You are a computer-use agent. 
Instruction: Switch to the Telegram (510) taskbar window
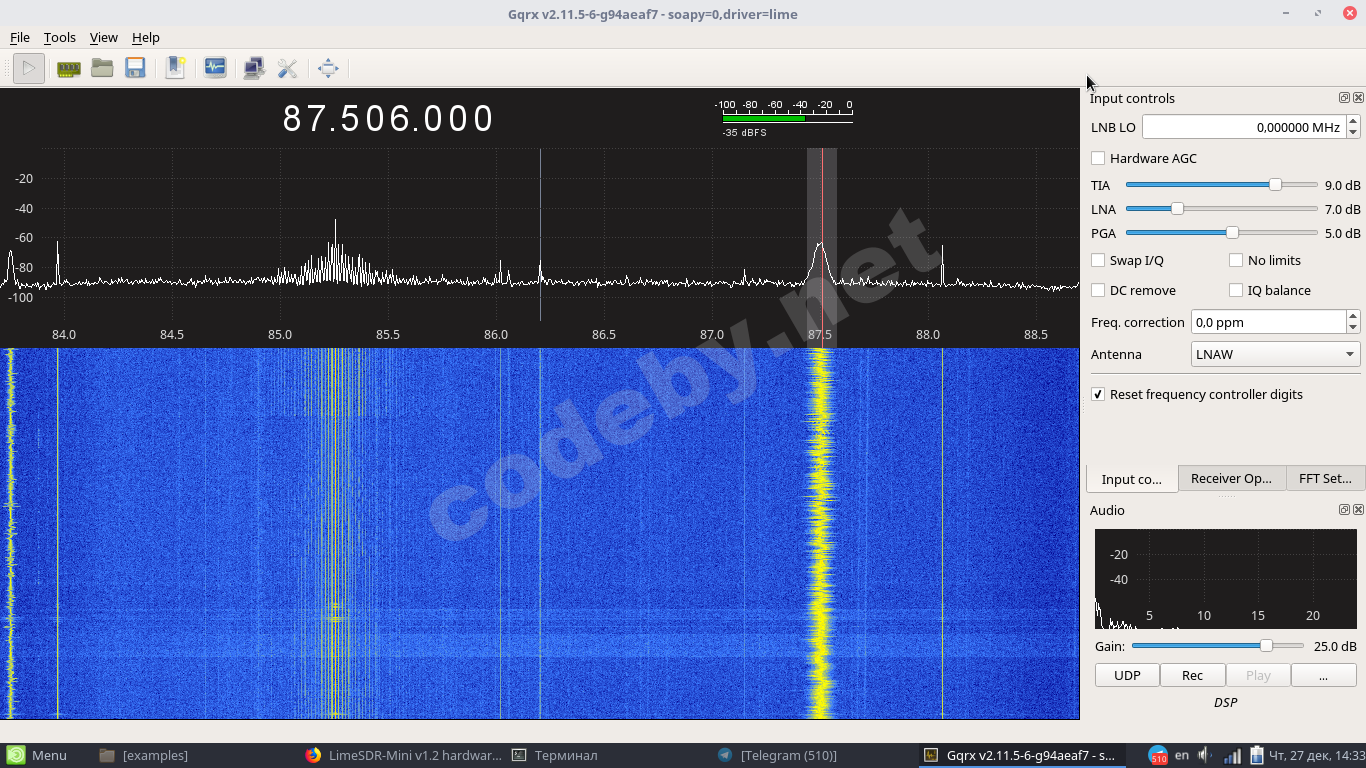click(777, 755)
